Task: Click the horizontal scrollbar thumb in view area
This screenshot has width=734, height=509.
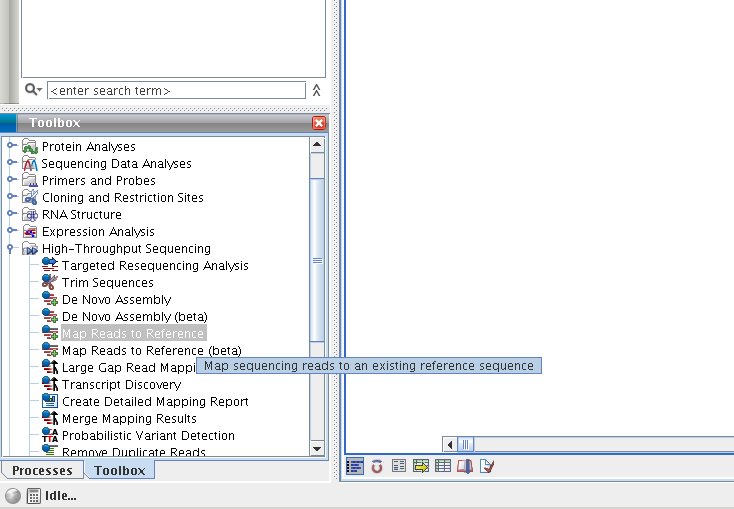Action: (466, 444)
